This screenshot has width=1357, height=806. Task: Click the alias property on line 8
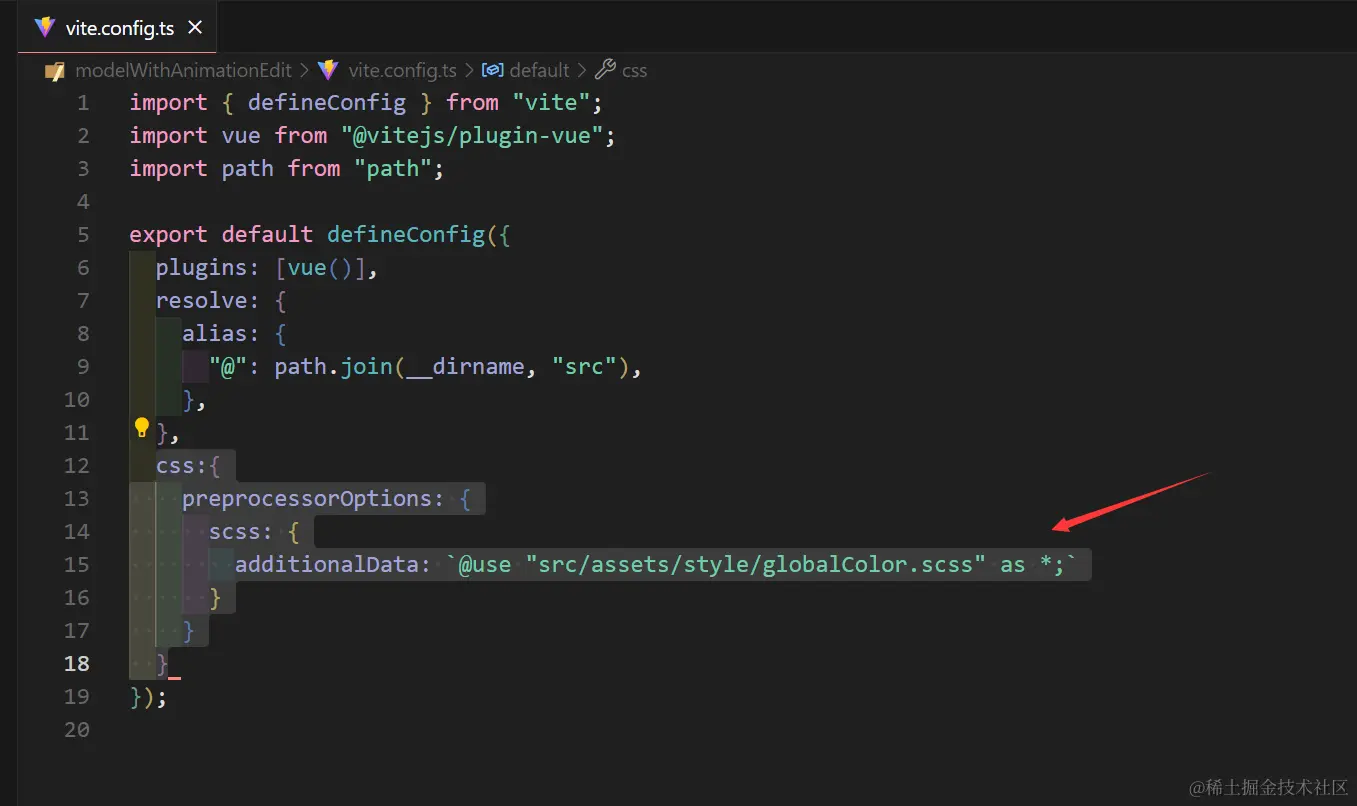pos(215,334)
